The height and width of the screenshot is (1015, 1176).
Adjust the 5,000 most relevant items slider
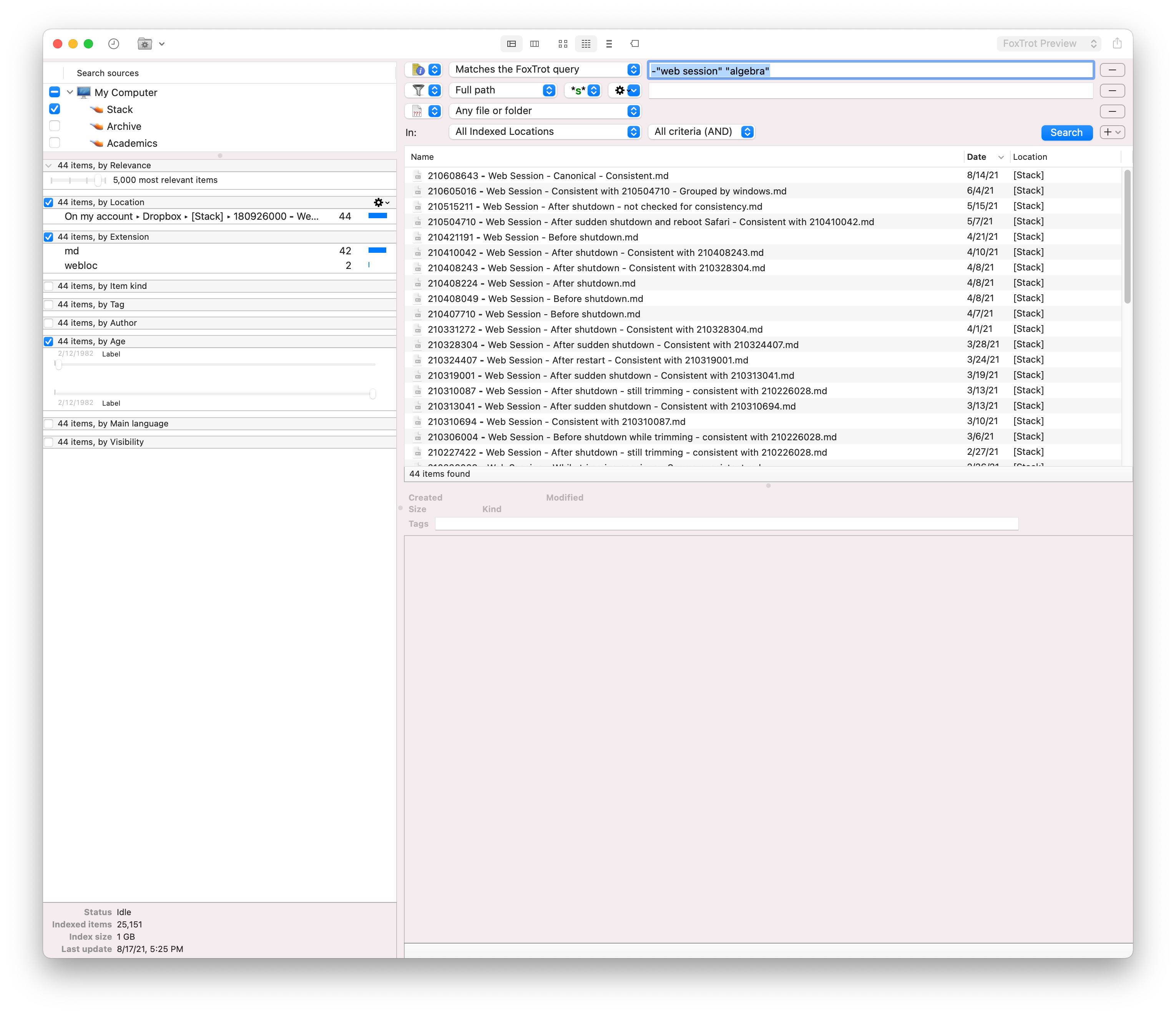click(x=98, y=181)
